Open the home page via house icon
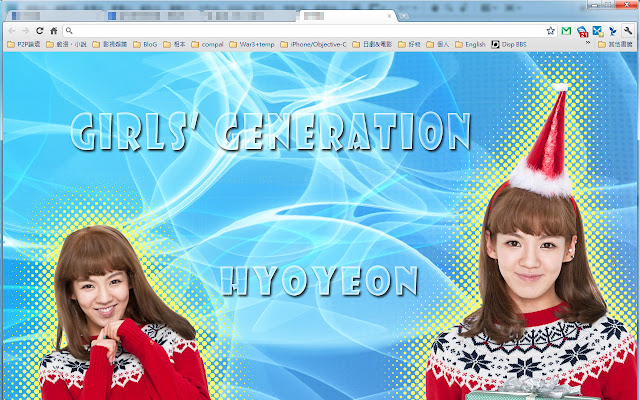 tap(53, 31)
